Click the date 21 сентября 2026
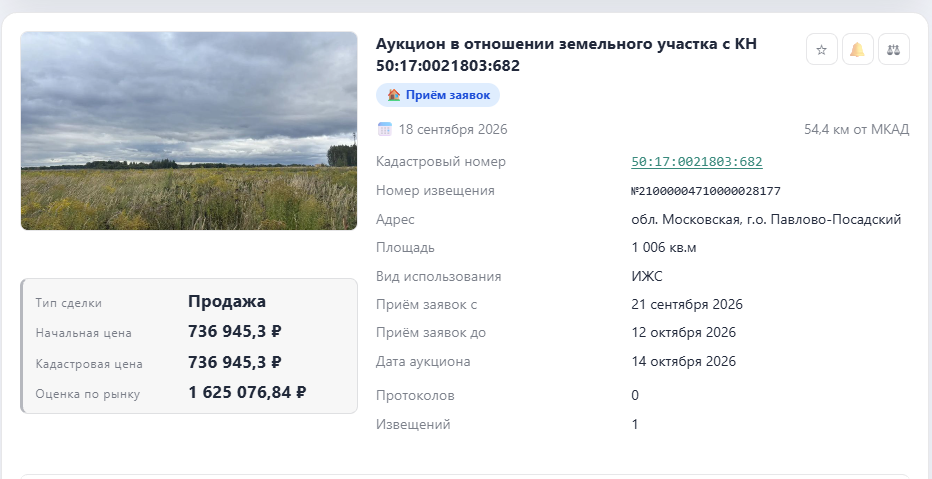This screenshot has width=932, height=479. [687, 305]
